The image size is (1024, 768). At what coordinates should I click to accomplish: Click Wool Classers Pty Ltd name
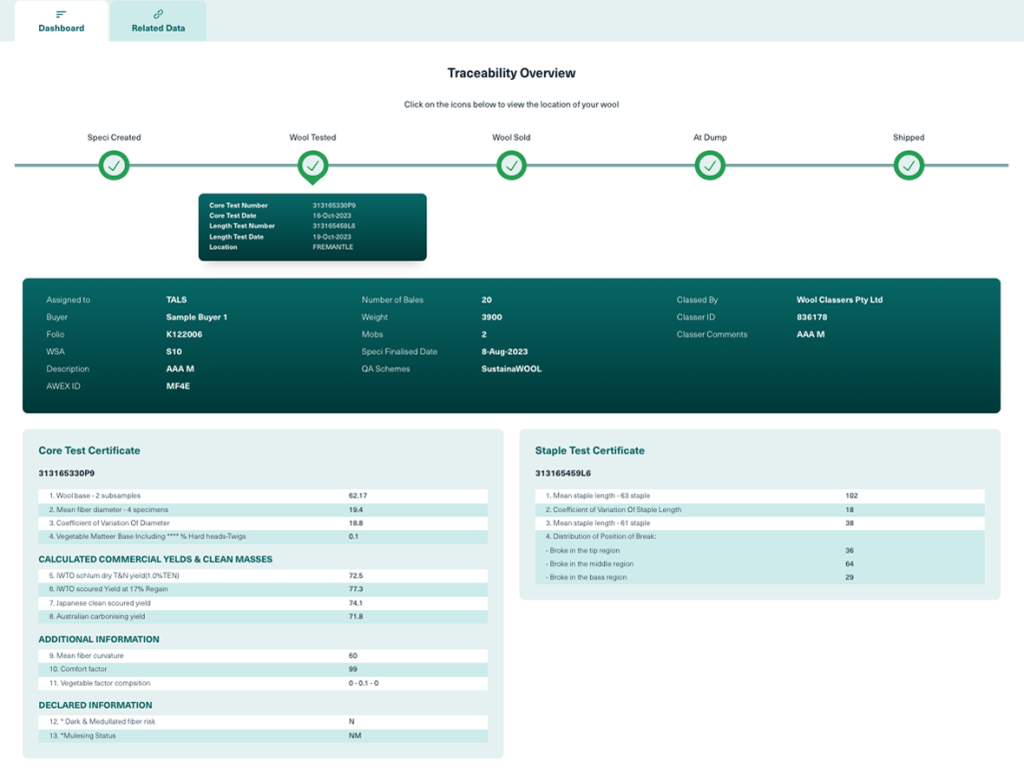point(839,300)
